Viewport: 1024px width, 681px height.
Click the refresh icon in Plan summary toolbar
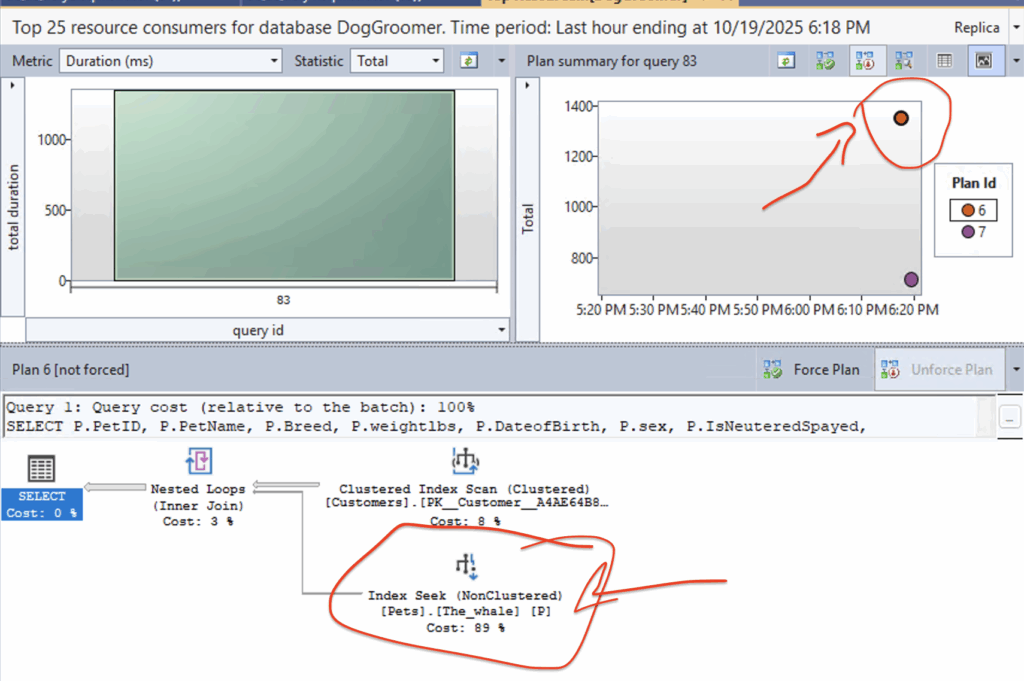click(787, 61)
